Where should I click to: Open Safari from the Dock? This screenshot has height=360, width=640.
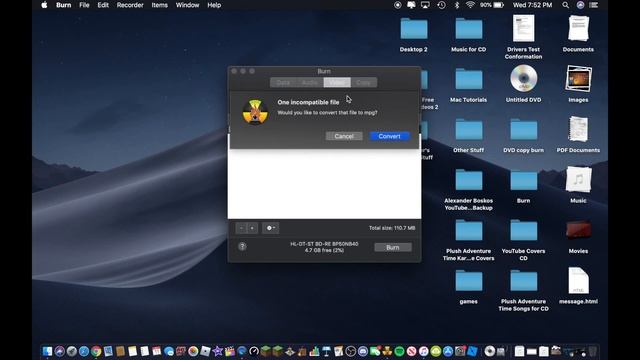[x=84, y=351]
